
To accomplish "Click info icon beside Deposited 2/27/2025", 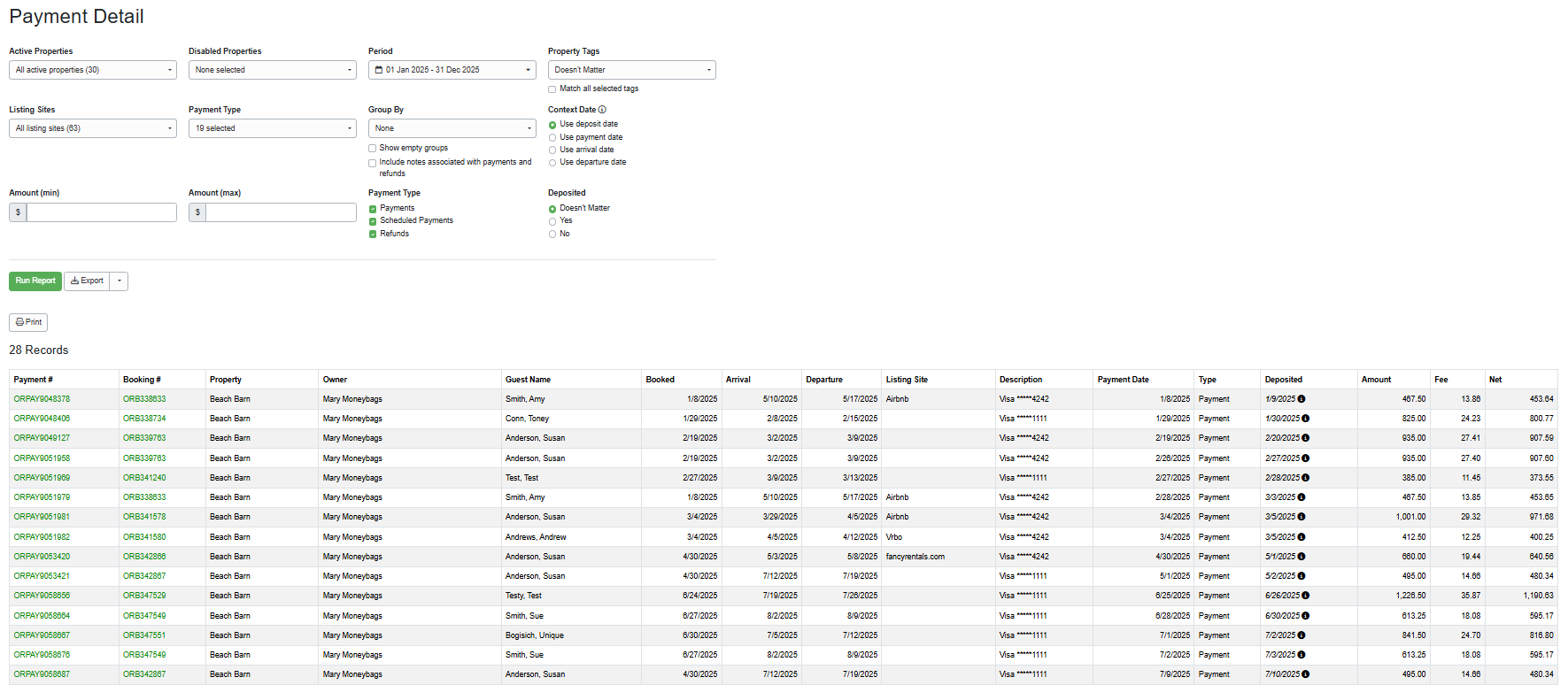I will 1306,458.
